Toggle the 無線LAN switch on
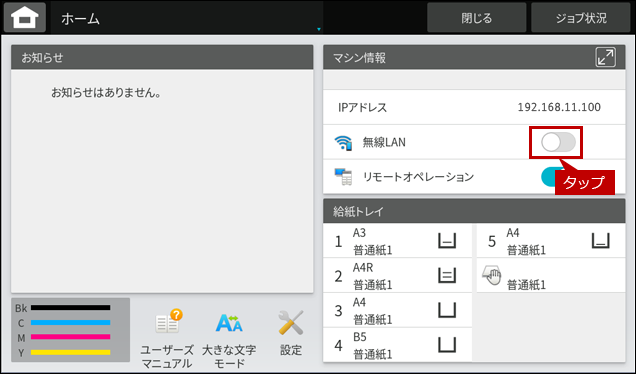Image resolution: width=636 pixels, height=374 pixels. coord(558,142)
